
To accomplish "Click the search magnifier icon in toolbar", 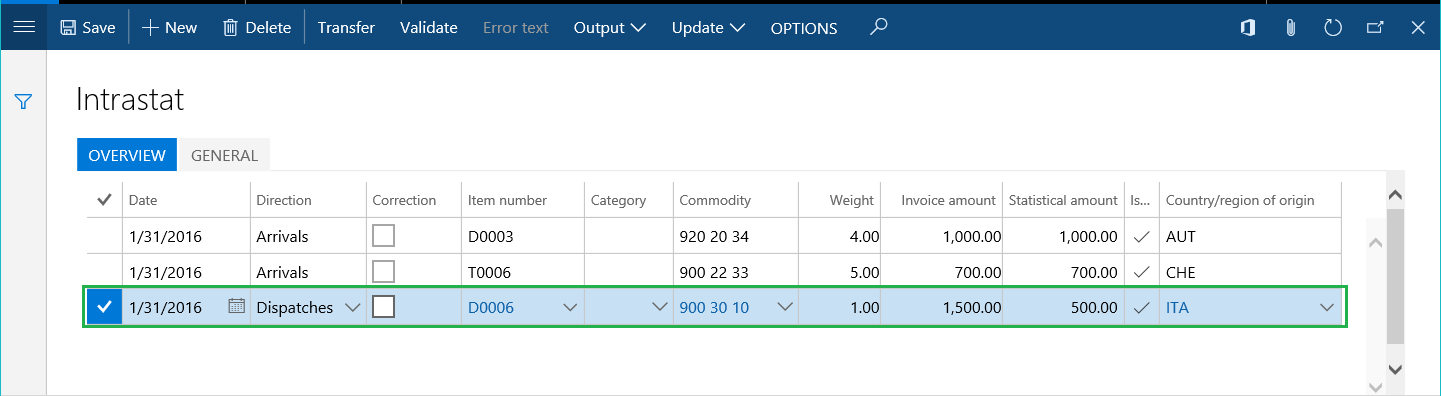I will pyautogui.click(x=879, y=27).
